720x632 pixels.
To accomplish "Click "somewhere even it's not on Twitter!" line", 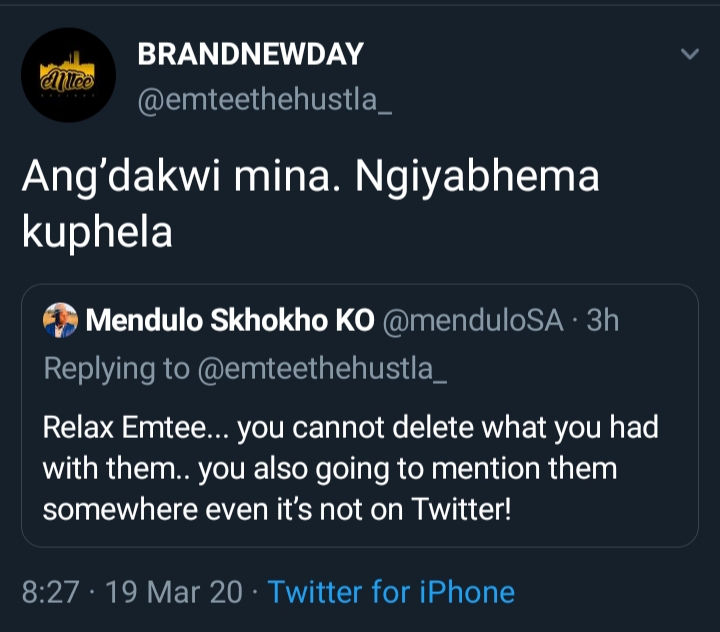I will (277, 509).
